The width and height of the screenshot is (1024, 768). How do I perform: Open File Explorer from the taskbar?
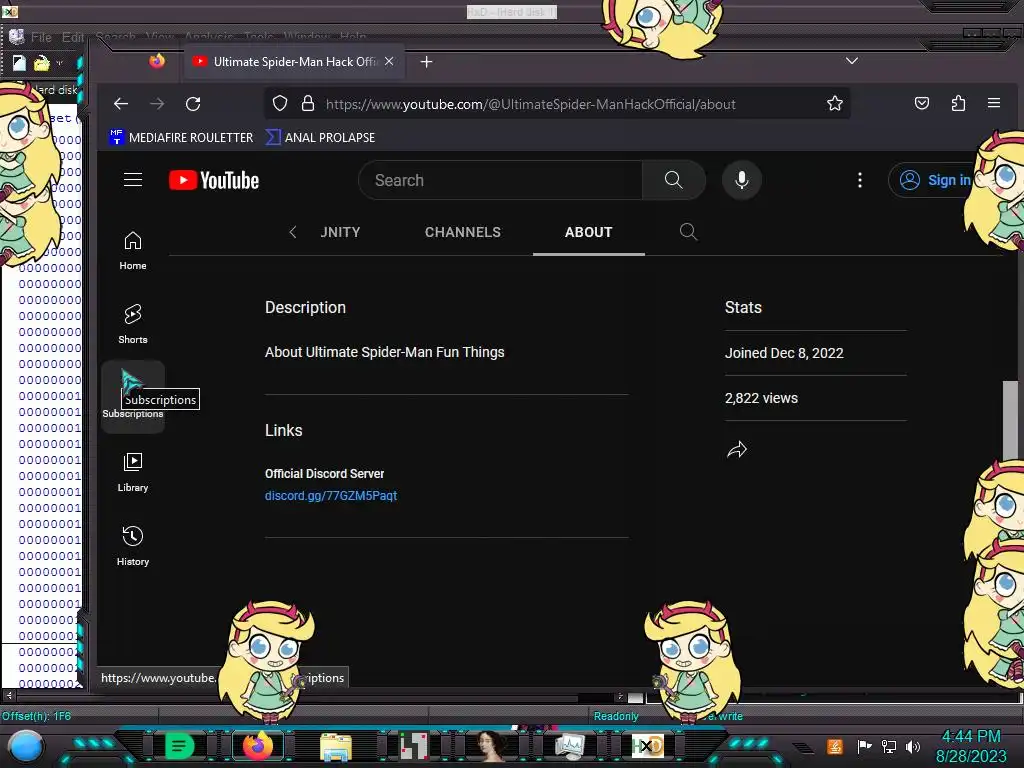[x=336, y=747]
